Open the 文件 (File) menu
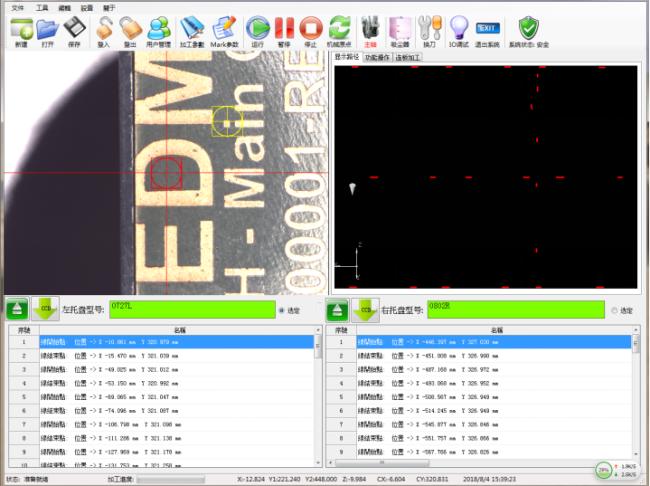The image size is (650, 486). pos(17,7)
